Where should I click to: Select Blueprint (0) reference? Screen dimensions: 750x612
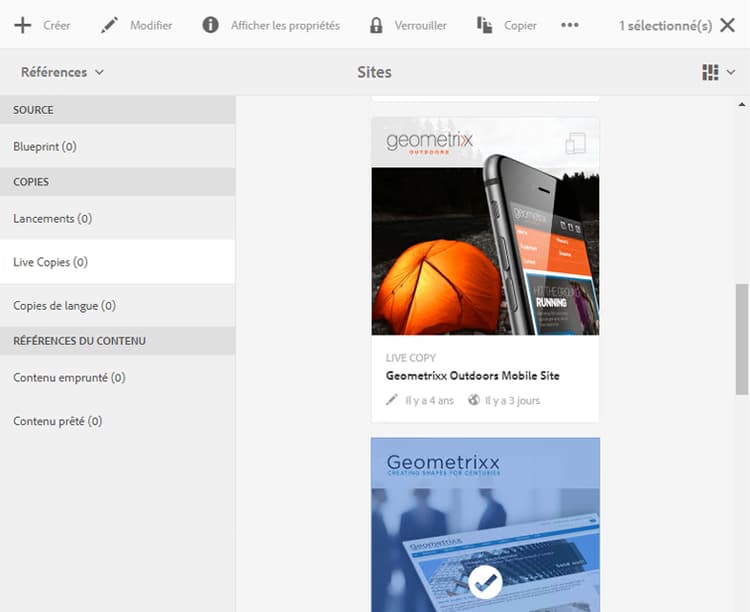coord(117,146)
